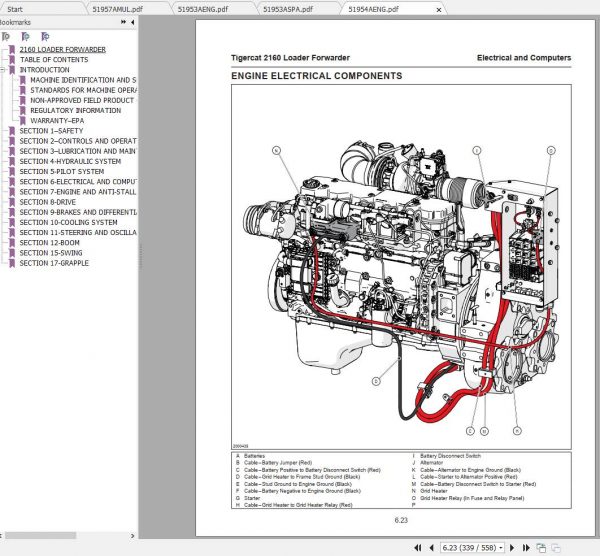Click legend entry 'Cable–Battery Jumper (Red)'

tap(278, 463)
